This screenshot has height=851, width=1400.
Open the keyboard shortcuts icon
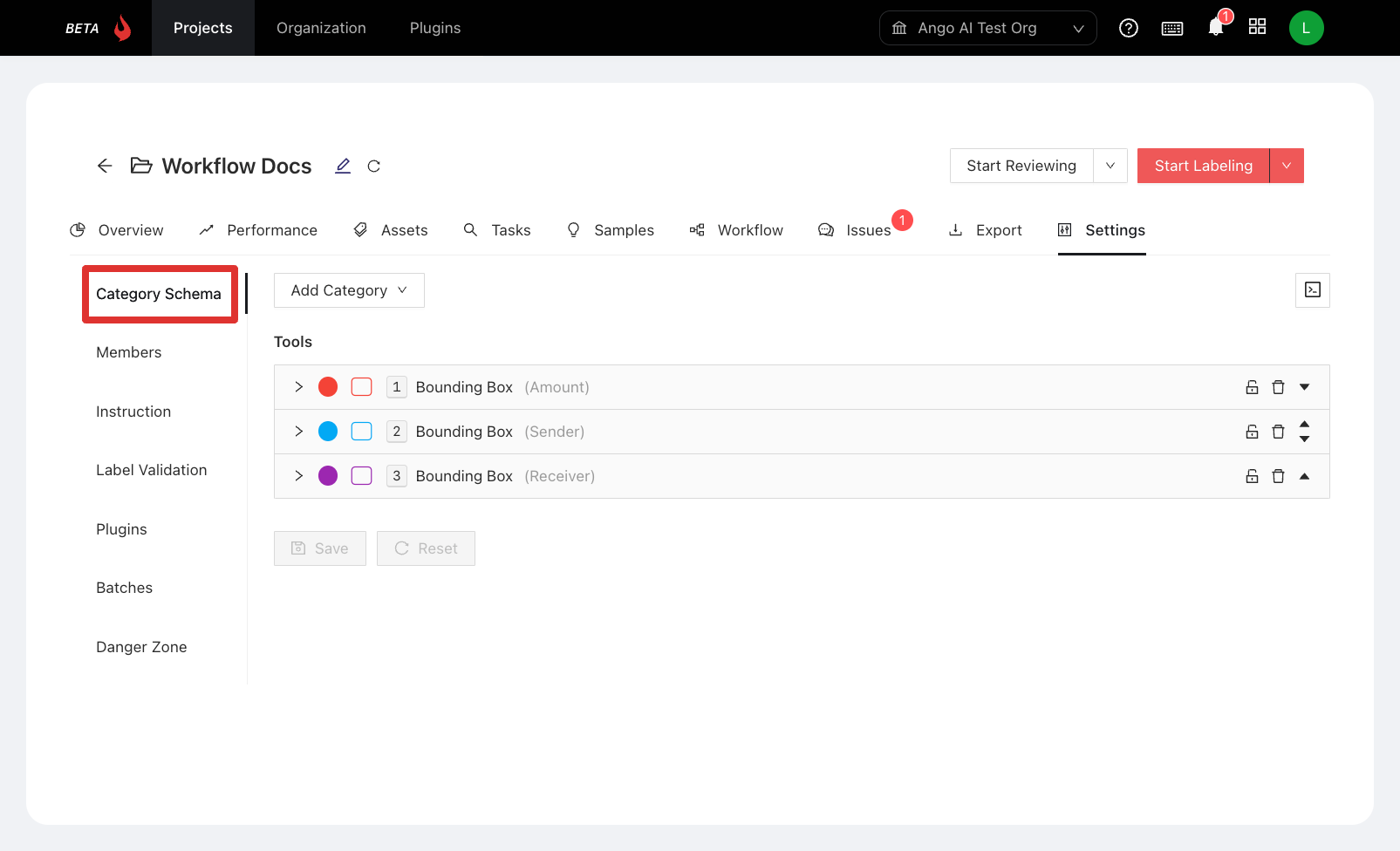pyautogui.click(x=1172, y=28)
